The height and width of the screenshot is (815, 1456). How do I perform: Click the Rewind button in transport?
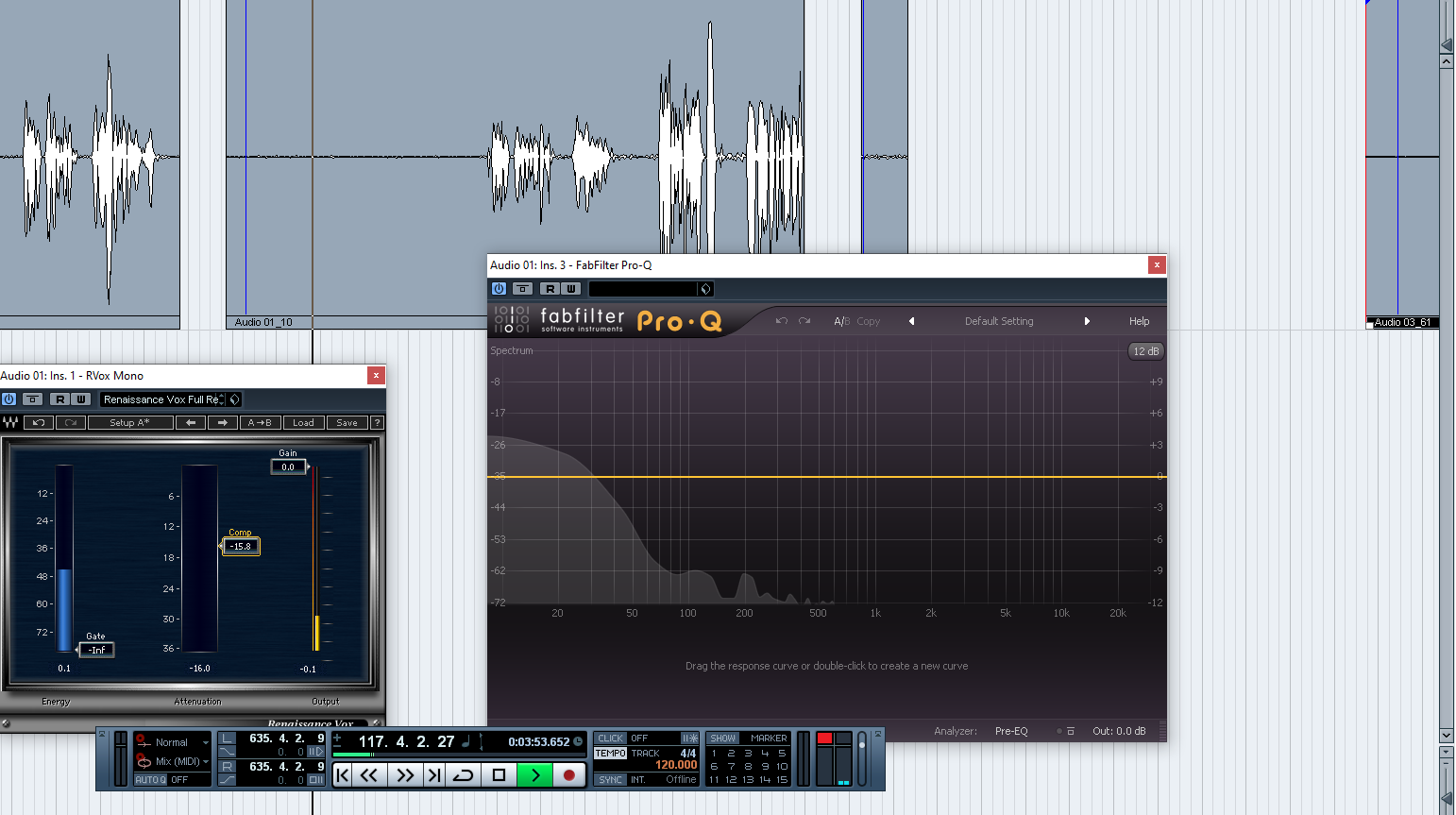[369, 775]
